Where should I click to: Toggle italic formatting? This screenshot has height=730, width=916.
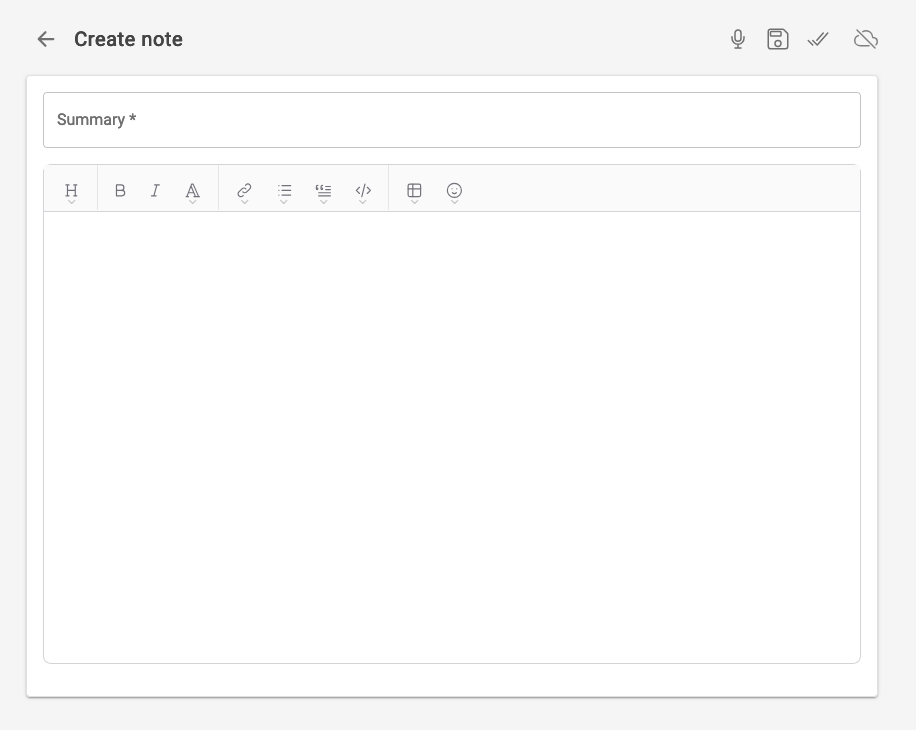pos(155,190)
